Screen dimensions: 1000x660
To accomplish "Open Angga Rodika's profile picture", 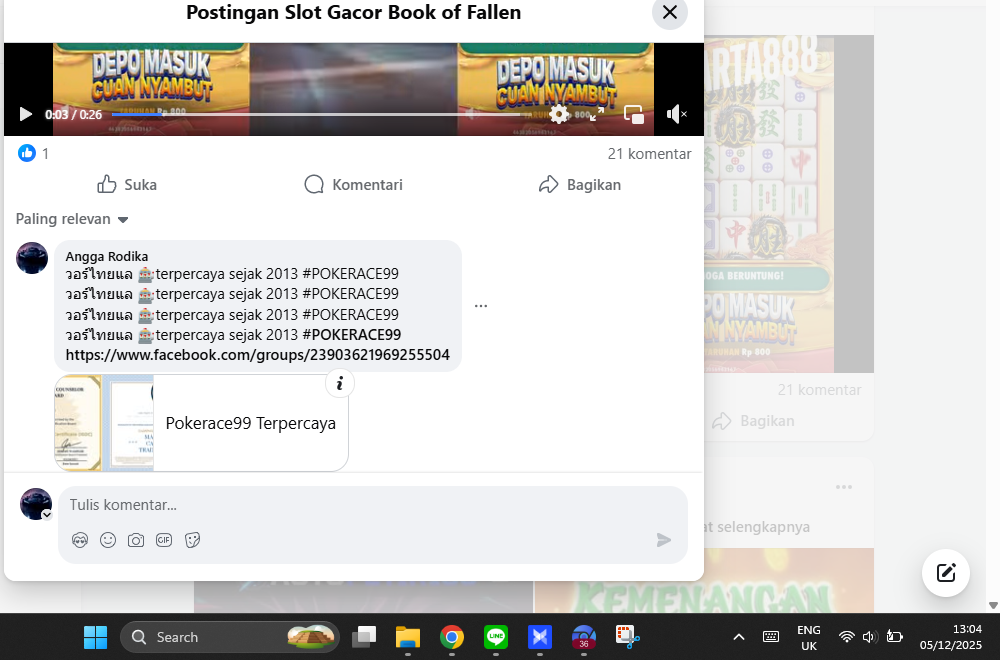I will tap(32, 258).
